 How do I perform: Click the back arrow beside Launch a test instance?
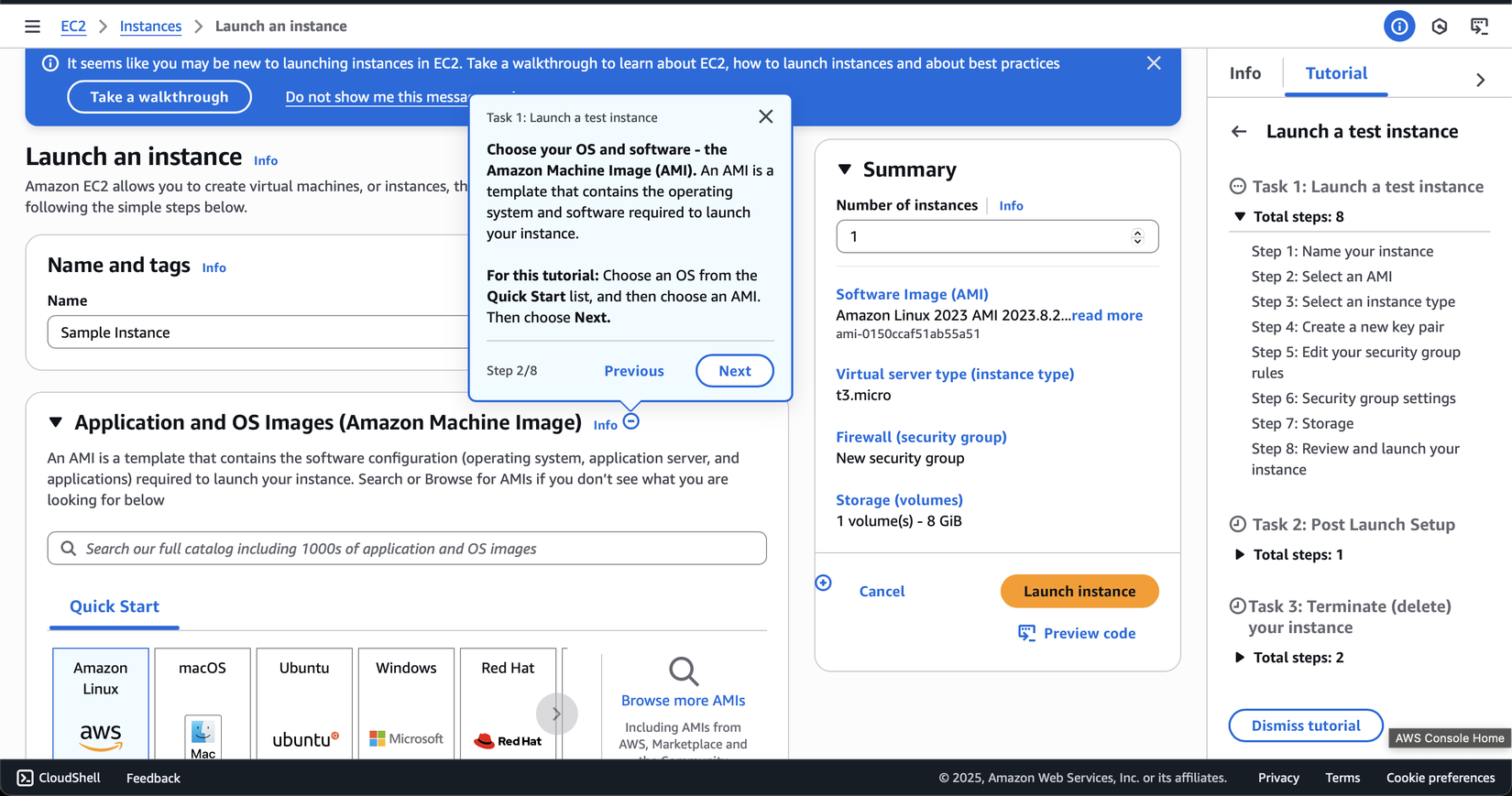1239,132
